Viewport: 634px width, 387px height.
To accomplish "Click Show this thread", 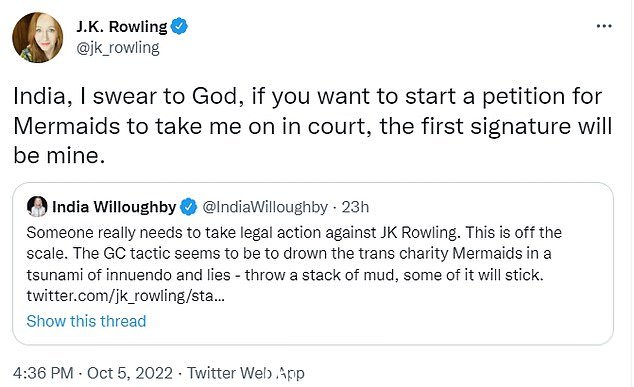I will coord(86,321).
